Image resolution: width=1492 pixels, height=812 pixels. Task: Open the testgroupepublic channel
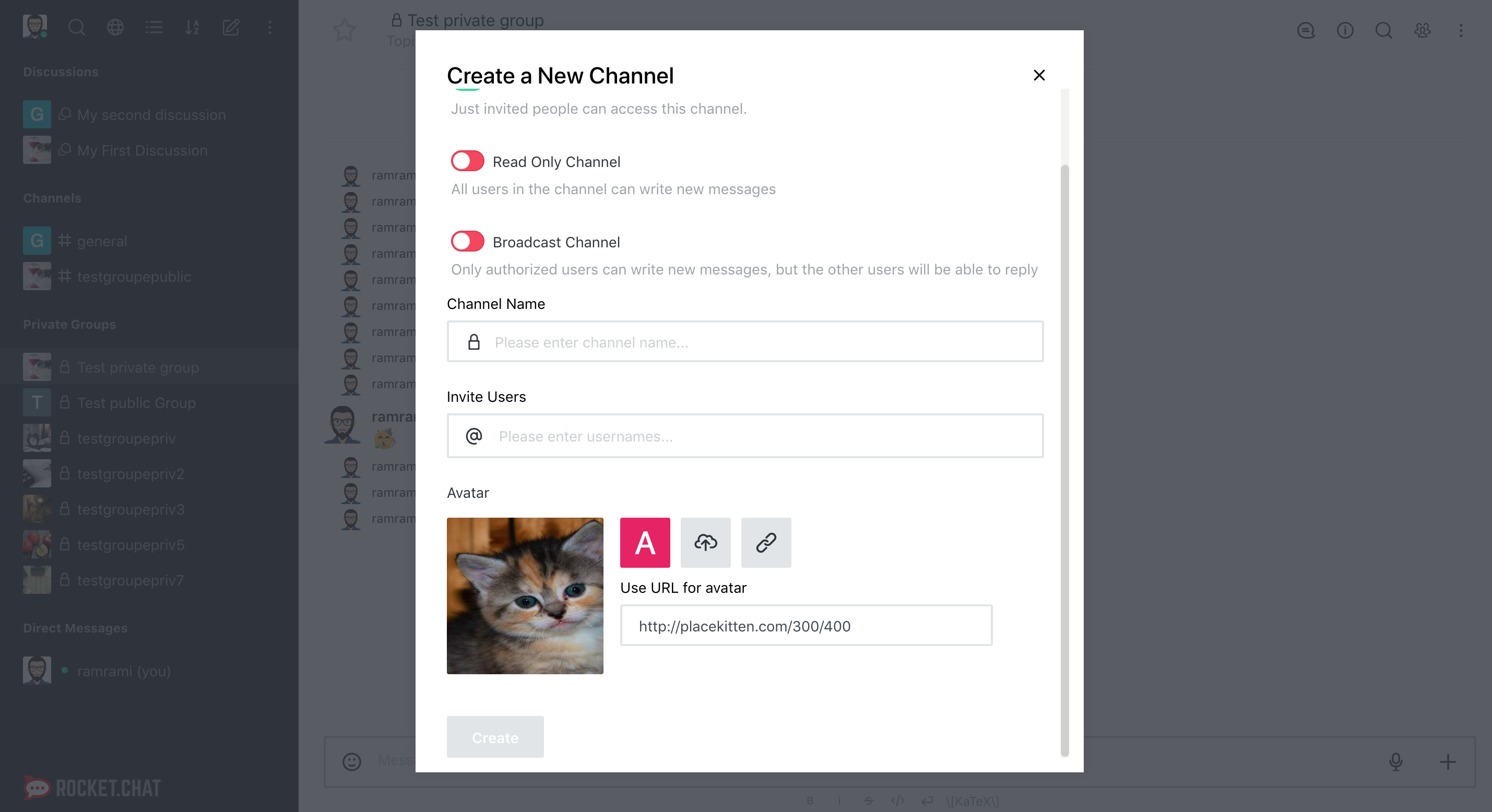click(x=149, y=276)
